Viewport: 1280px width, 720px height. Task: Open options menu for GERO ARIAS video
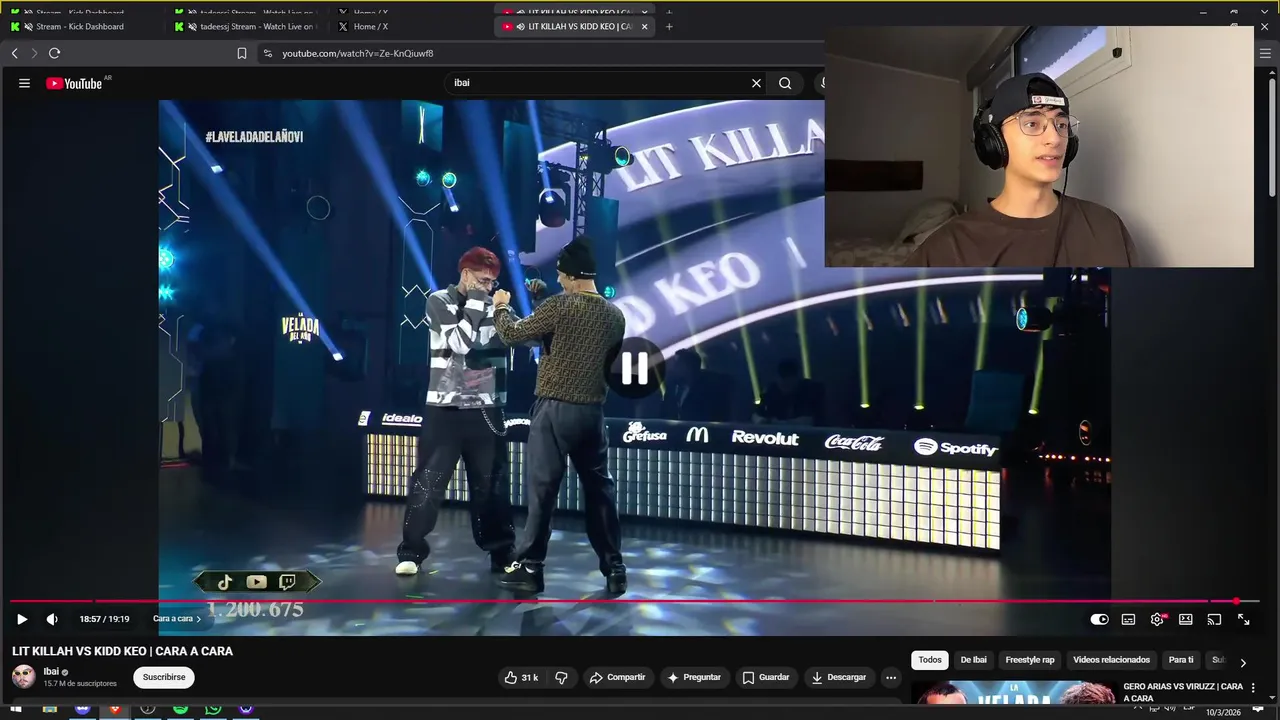pos(1253,688)
